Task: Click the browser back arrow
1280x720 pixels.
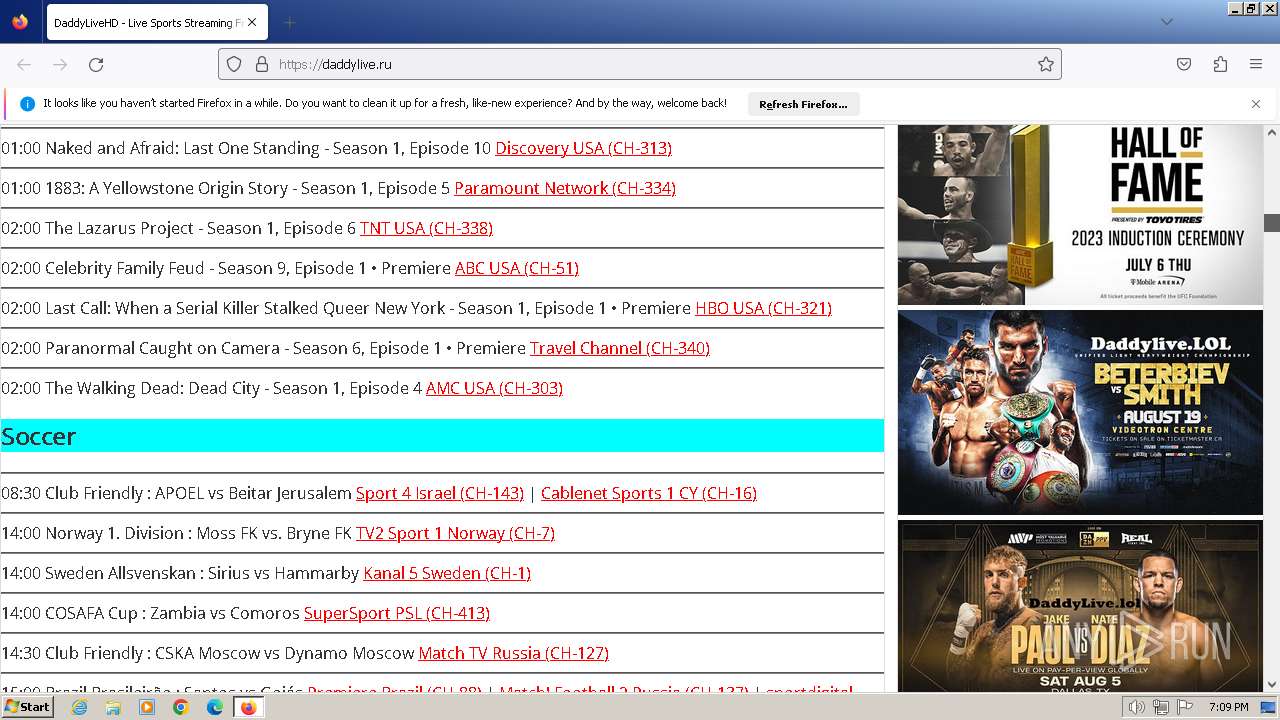Action: click(x=24, y=64)
